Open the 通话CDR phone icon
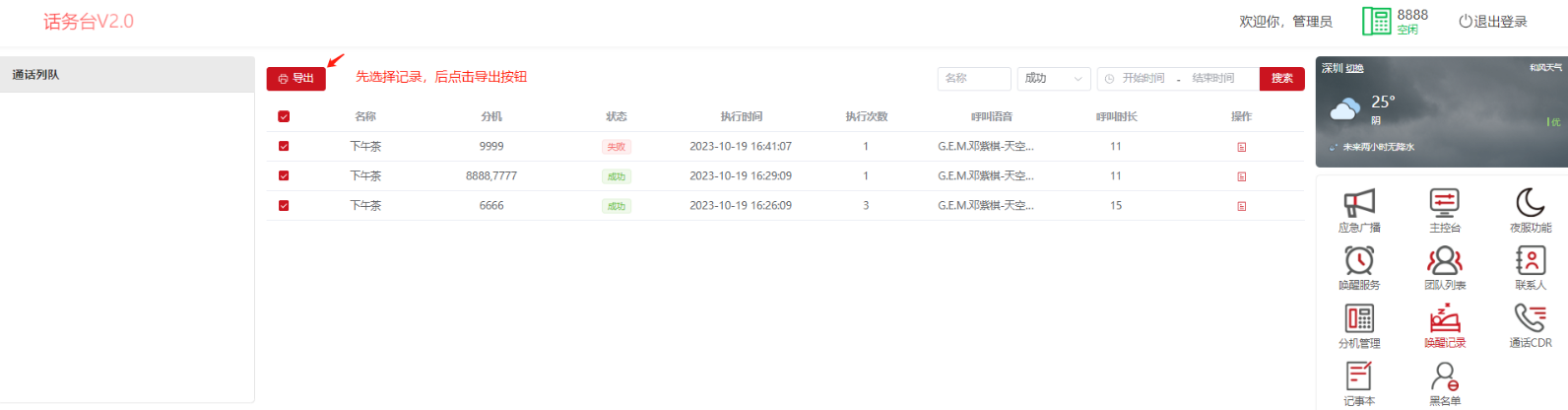Image resolution: width=1568 pixels, height=410 pixels. (1530, 319)
